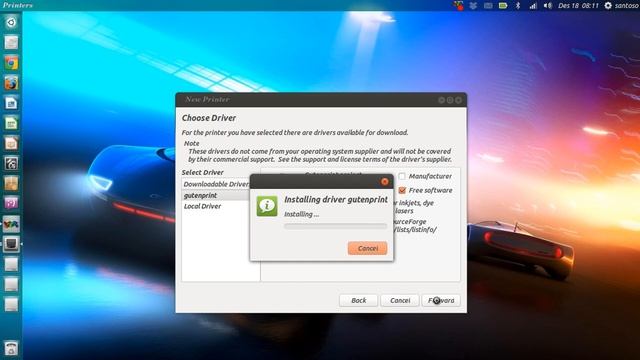
Task: Open the santoso user menu
Action: pos(627,6)
